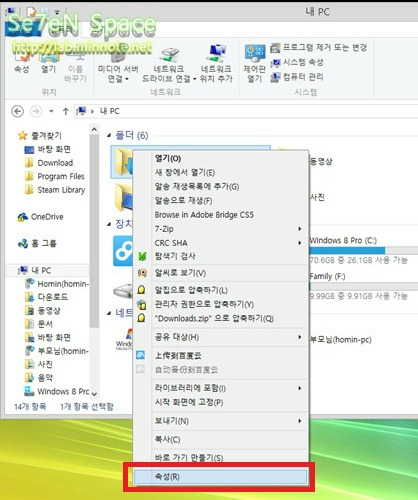Expand the CRC SHA submenu

(x=220, y=243)
